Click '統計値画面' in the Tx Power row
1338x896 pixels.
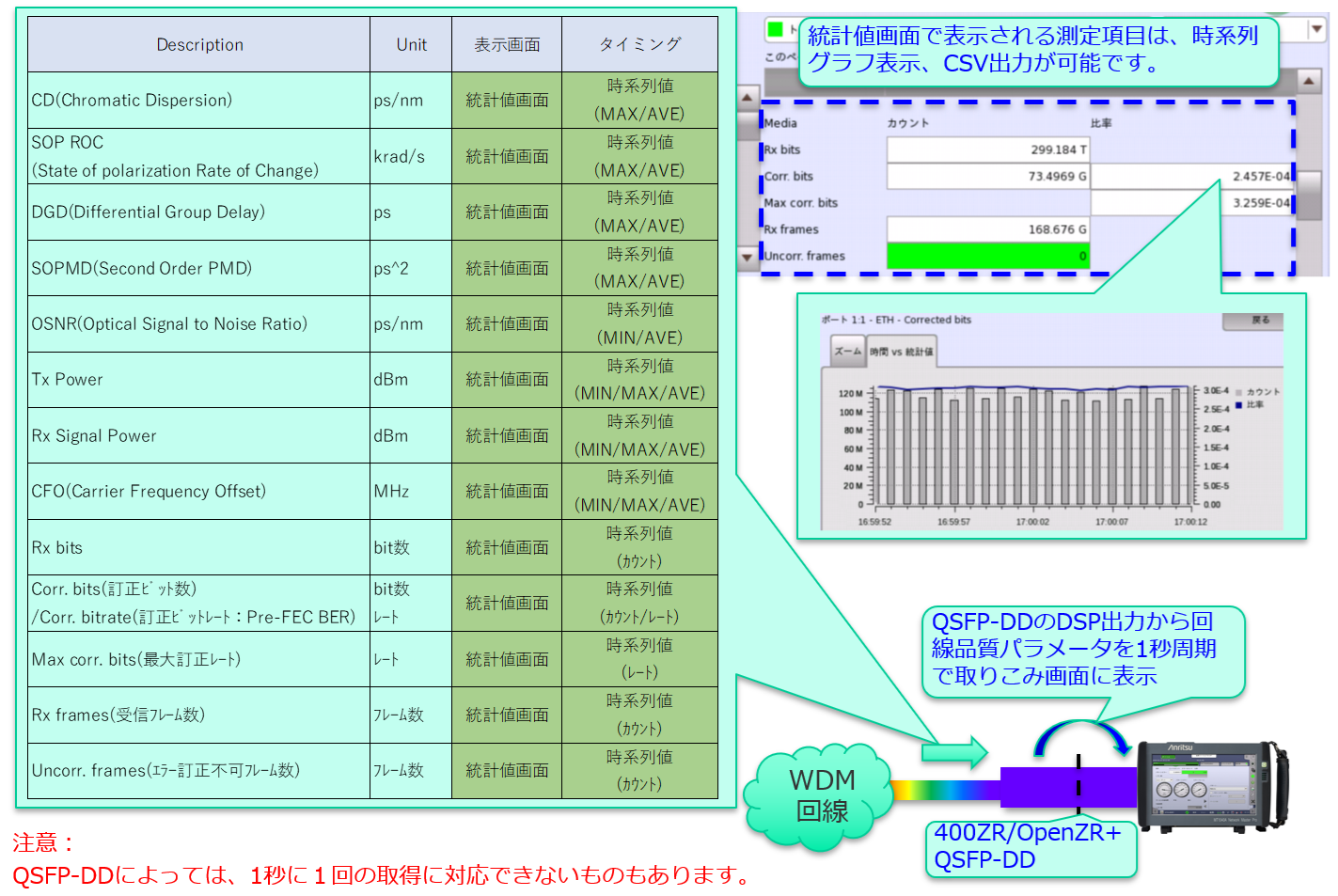pyautogui.click(x=507, y=379)
